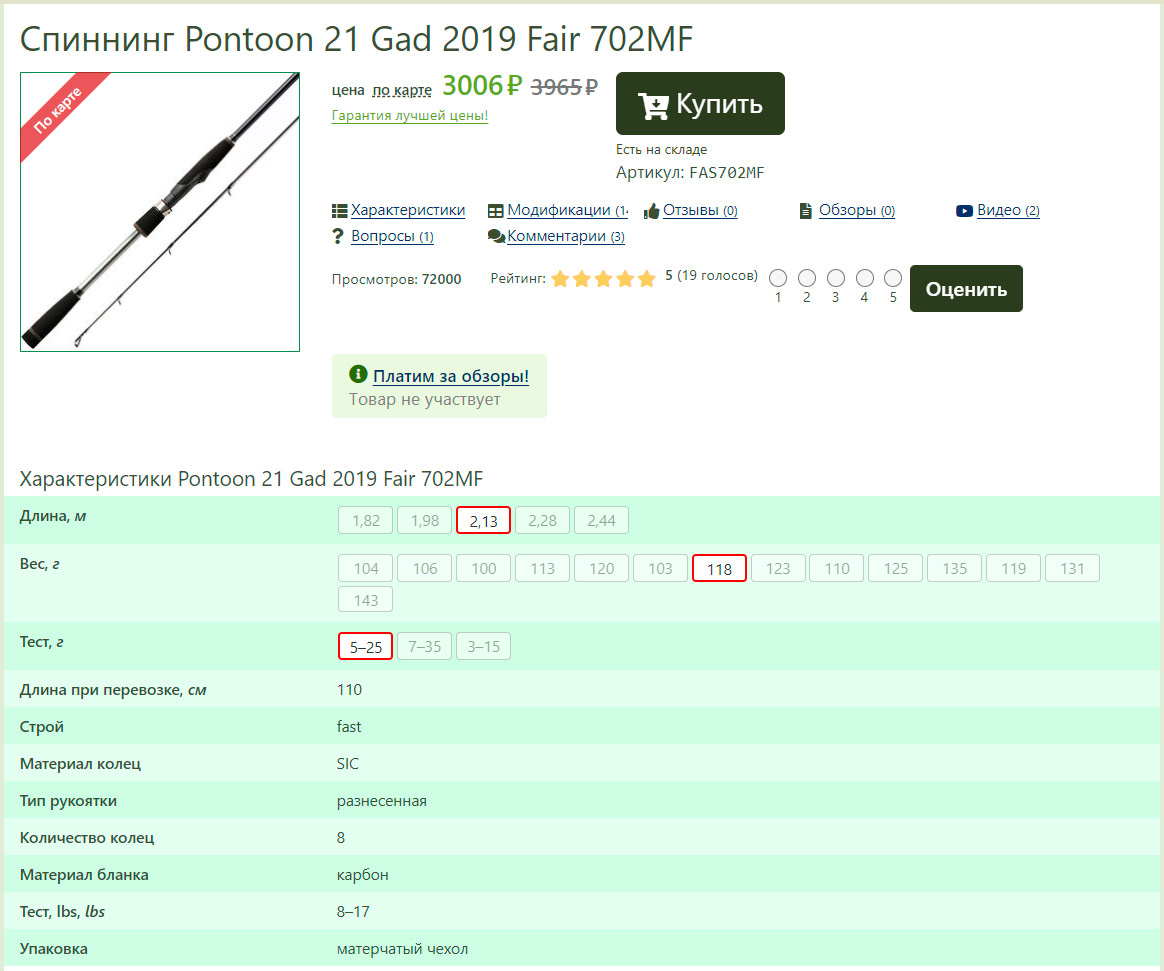Open the Видео (2) link
Screen dimensions: 1164x971
pyautogui.click(x=1008, y=210)
